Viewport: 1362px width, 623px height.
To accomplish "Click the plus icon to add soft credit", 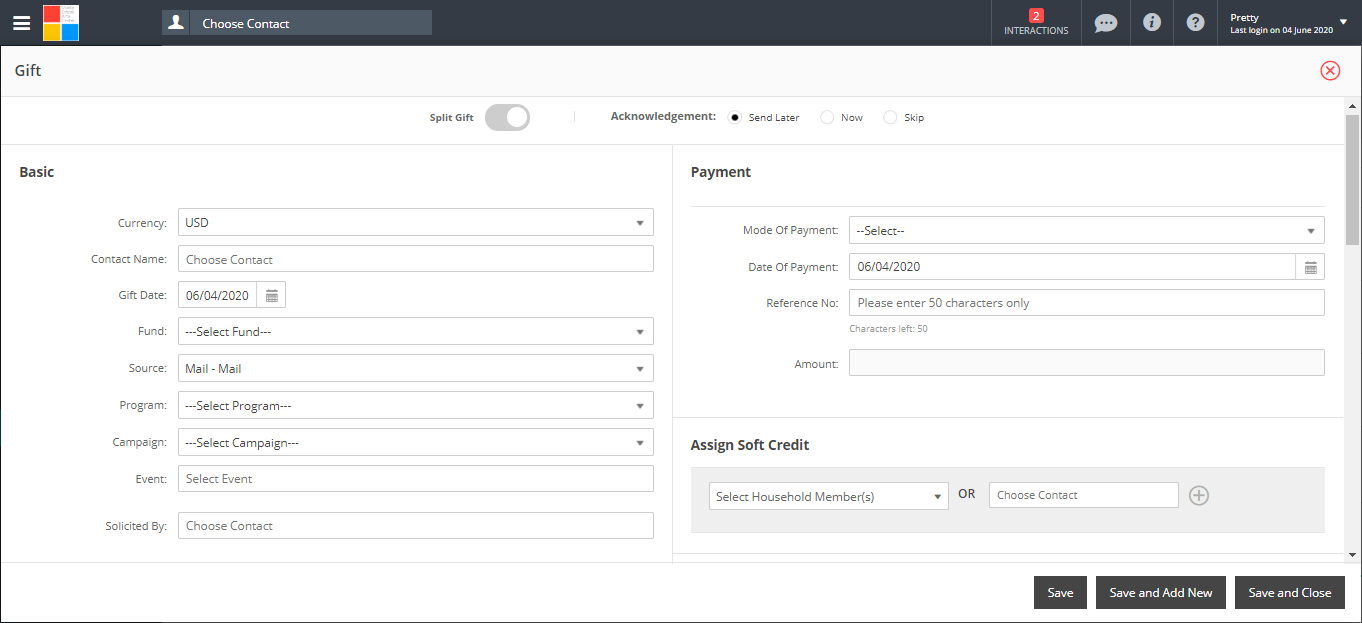I will (x=1199, y=495).
